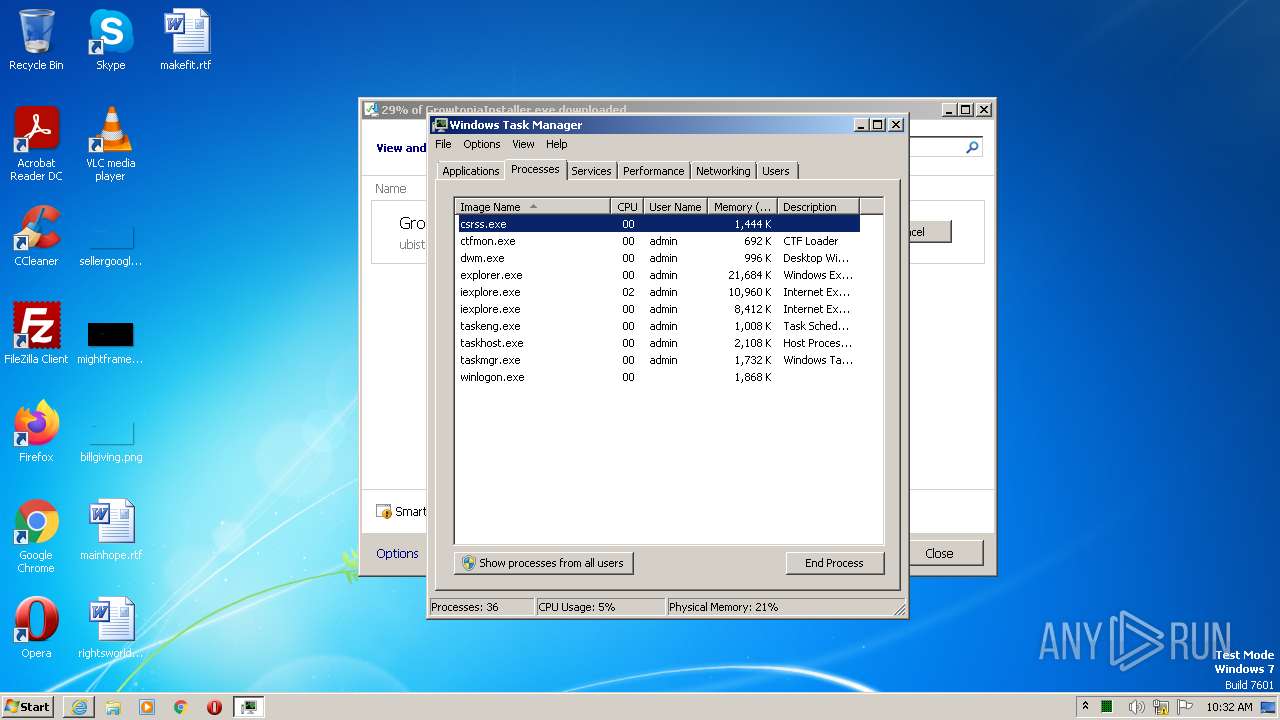Launch Skype from the desktop
This screenshot has width=1280, height=720.
coord(110,40)
